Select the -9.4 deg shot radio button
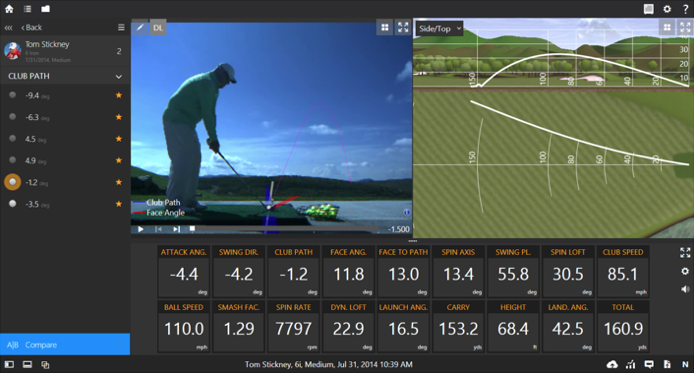 pyautogui.click(x=12, y=95)
